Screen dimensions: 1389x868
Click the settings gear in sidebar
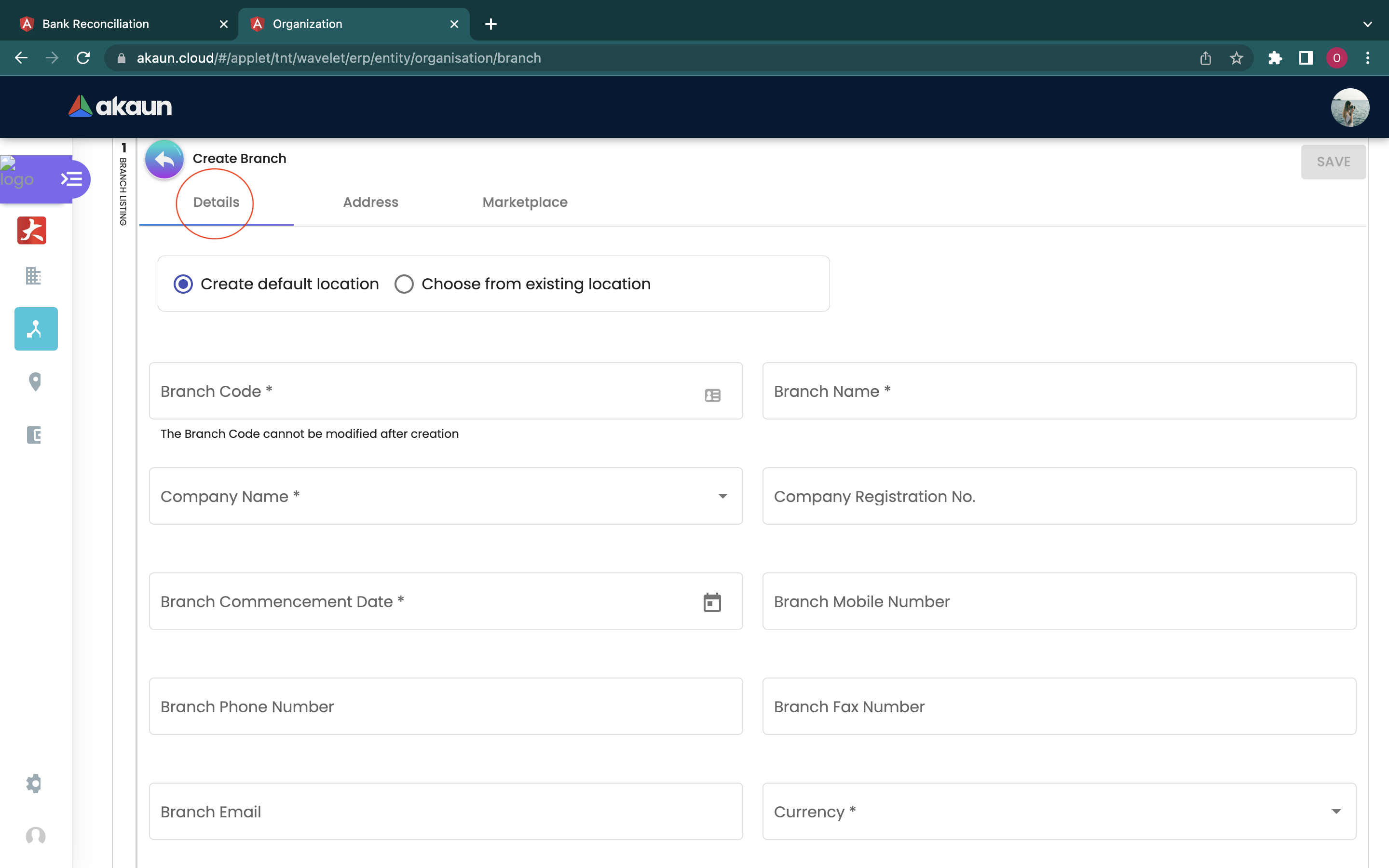pyautogui.click(x=34, y=783)
